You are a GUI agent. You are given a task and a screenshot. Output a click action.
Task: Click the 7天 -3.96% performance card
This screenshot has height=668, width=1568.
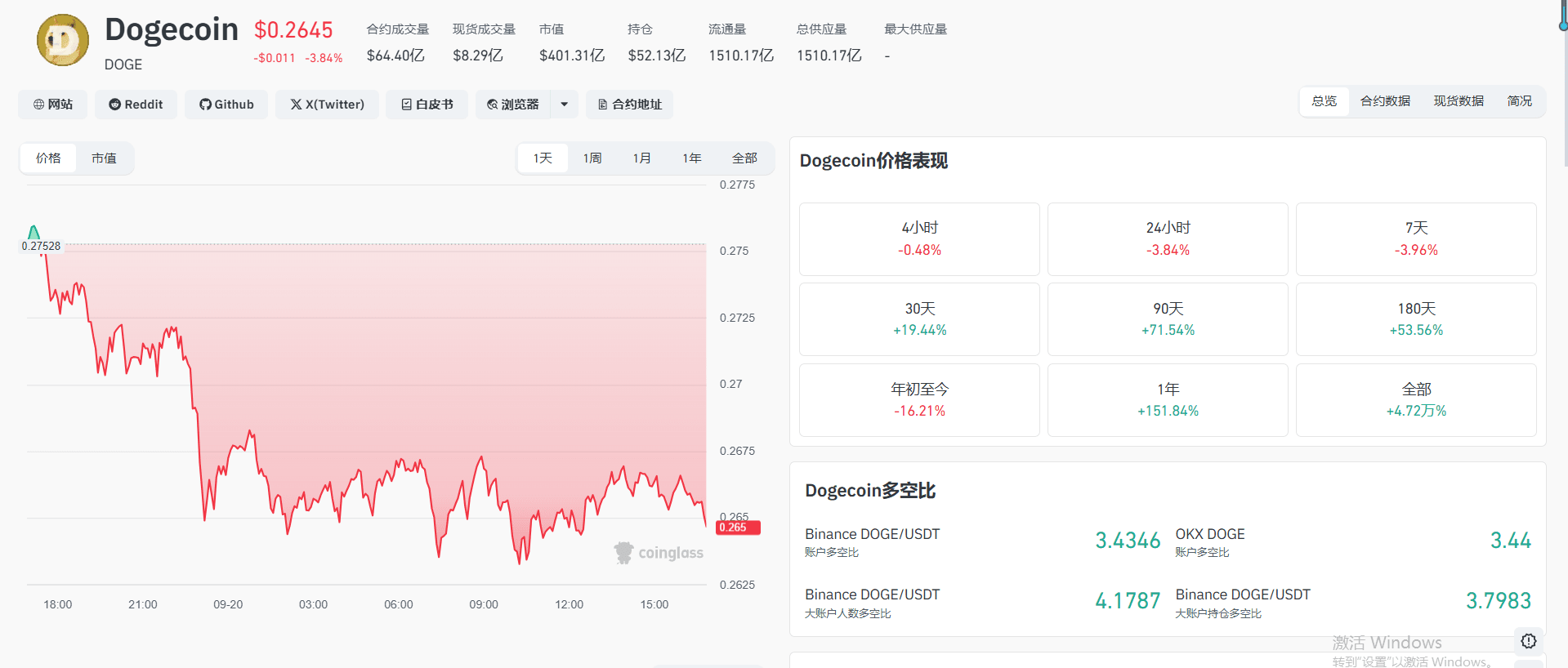[x=1416, y=239]
